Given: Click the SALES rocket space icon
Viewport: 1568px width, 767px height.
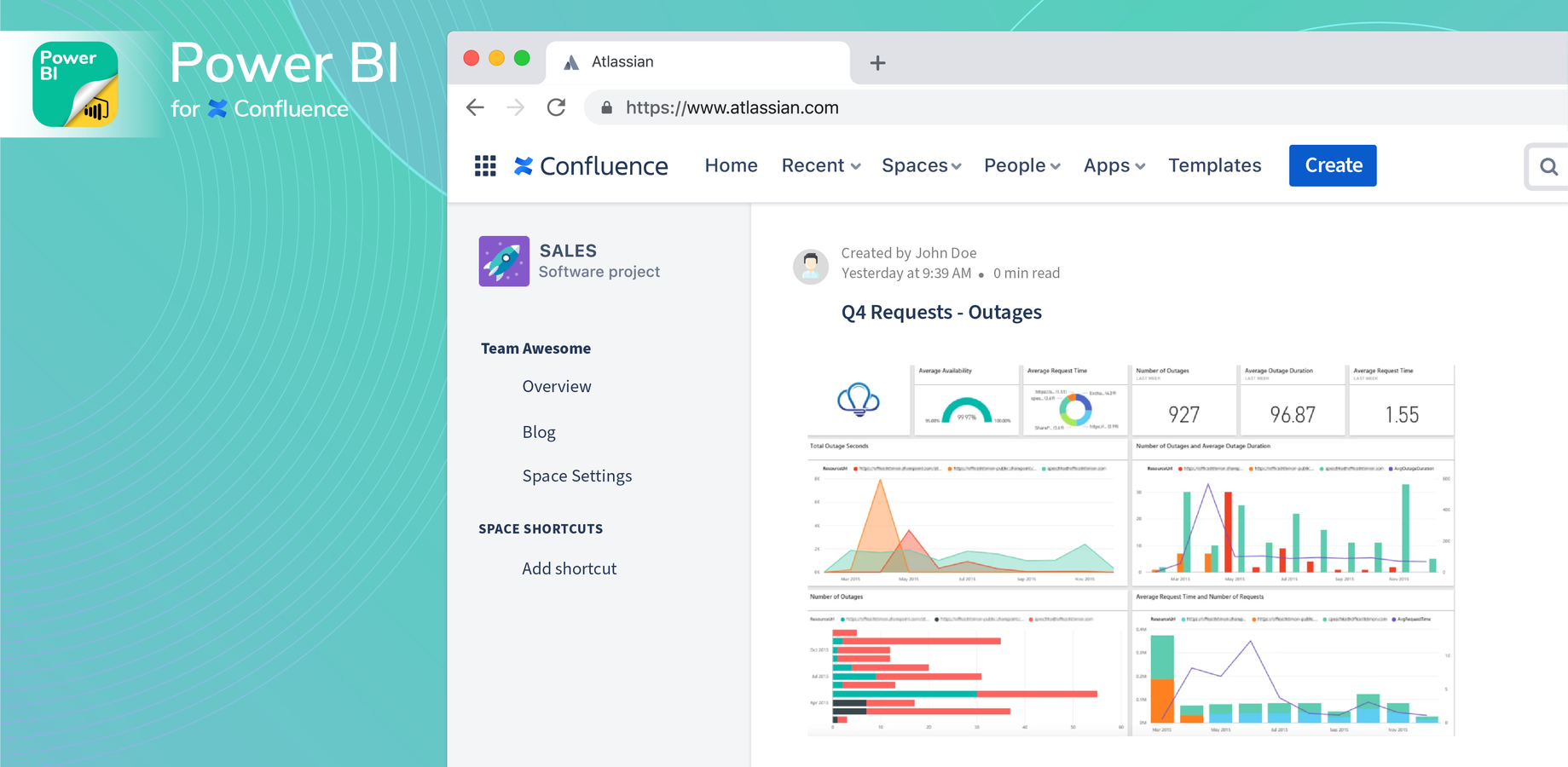Looking at the screenshot, I should point(504,261).
